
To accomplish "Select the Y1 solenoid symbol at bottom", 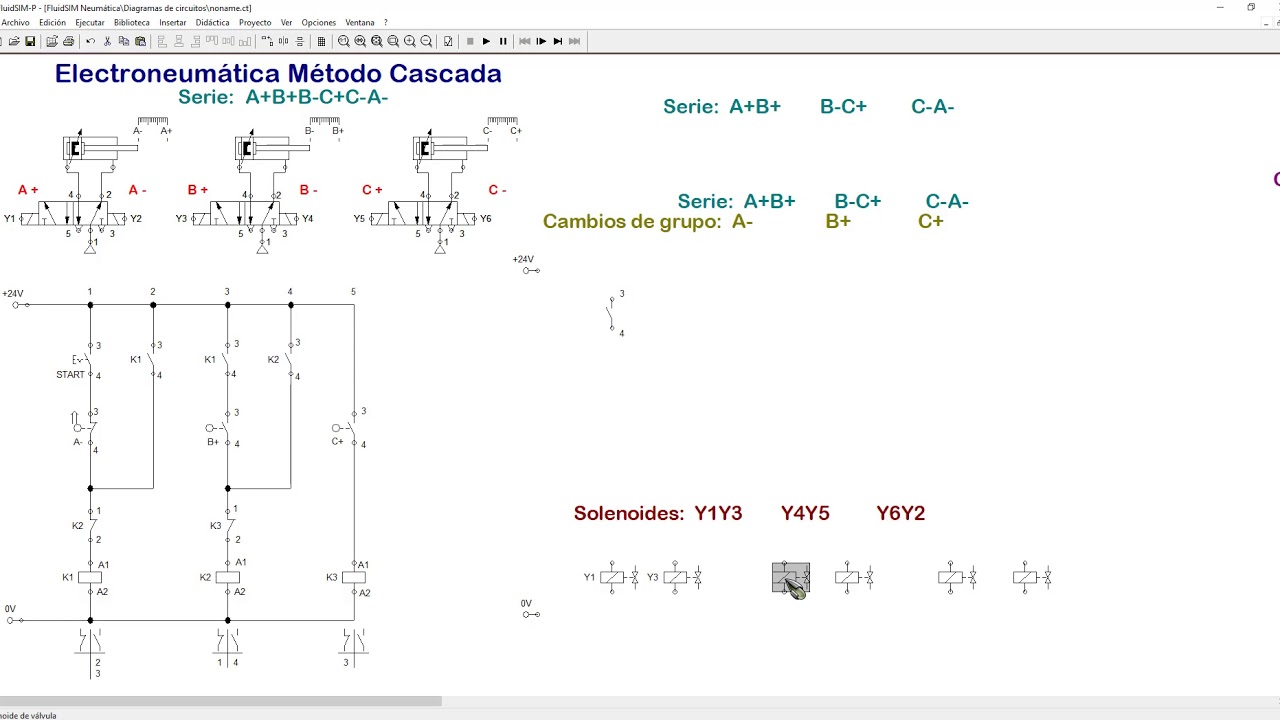I will [612, 577].
